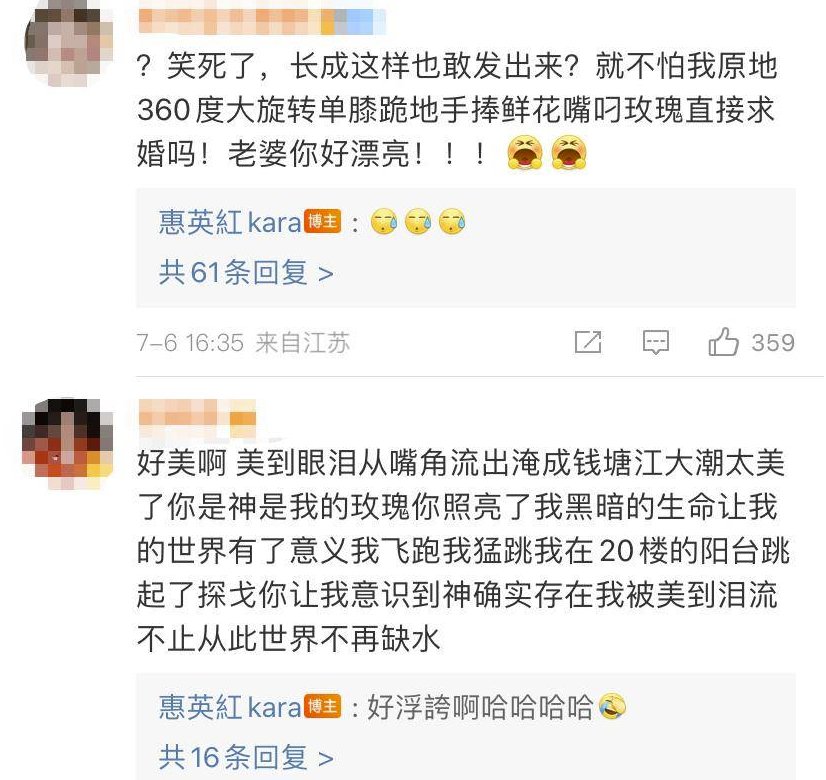Open 惠英紅 kara profile in first reply
The width and height of the screenshot is (826, 780).
click(x=230, y=222)
